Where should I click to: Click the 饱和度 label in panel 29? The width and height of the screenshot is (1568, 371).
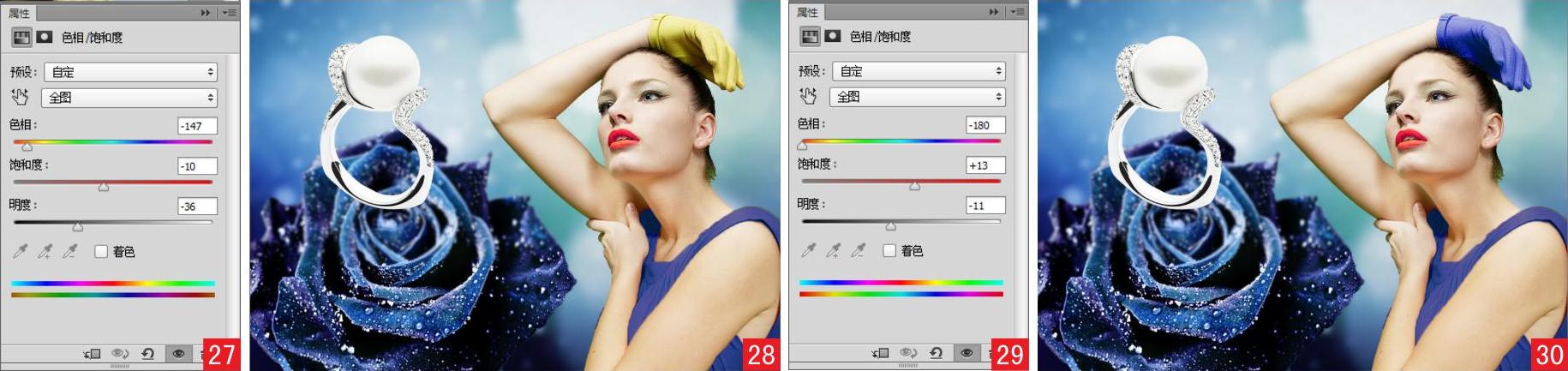[817, 164]
